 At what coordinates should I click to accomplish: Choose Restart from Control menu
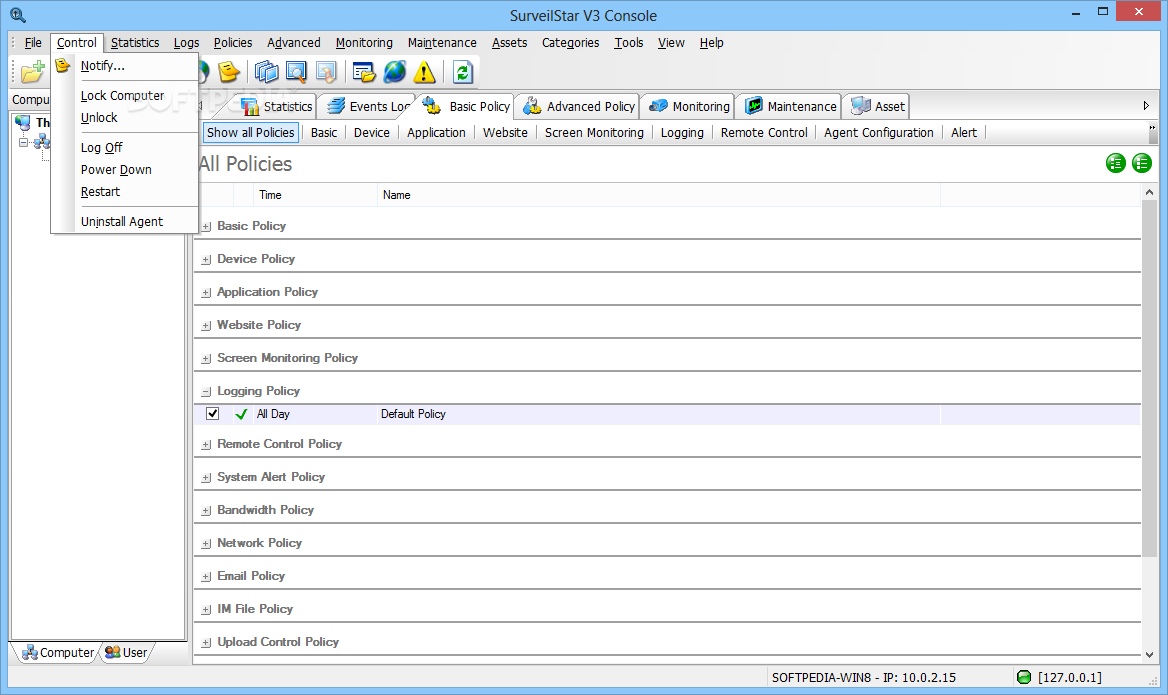click(124, 192)
